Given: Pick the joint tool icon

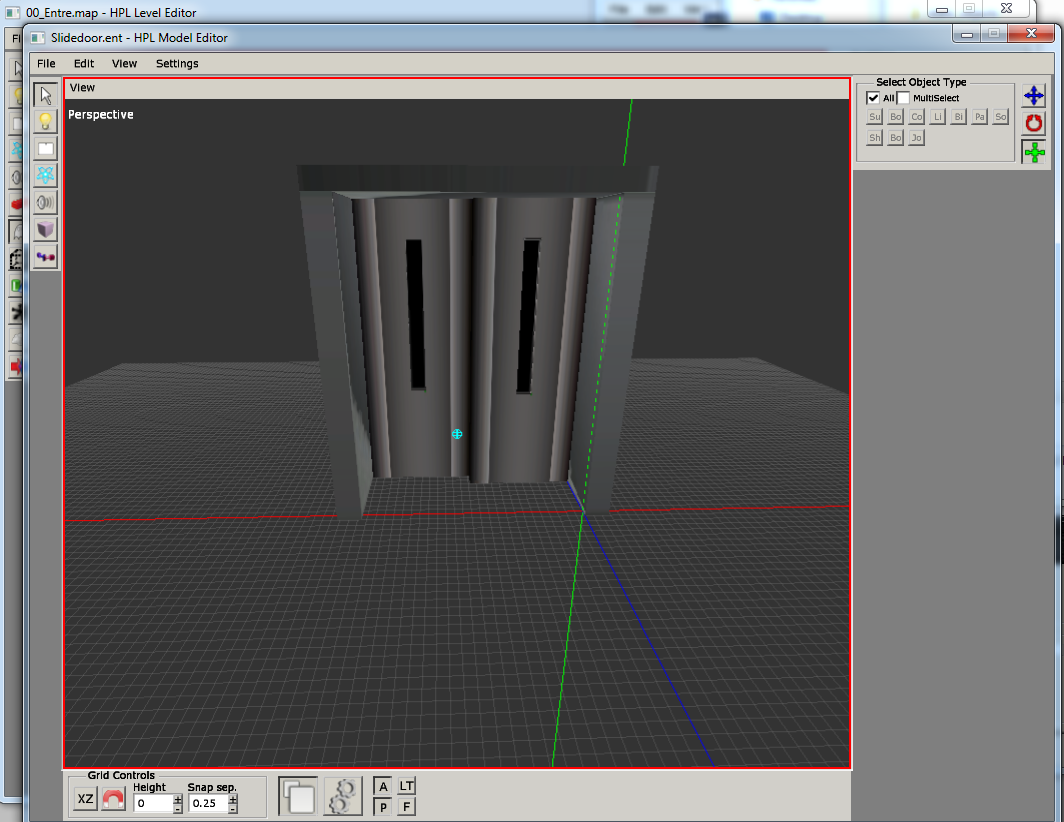Looking at the screenshot, I should (45, 257).
